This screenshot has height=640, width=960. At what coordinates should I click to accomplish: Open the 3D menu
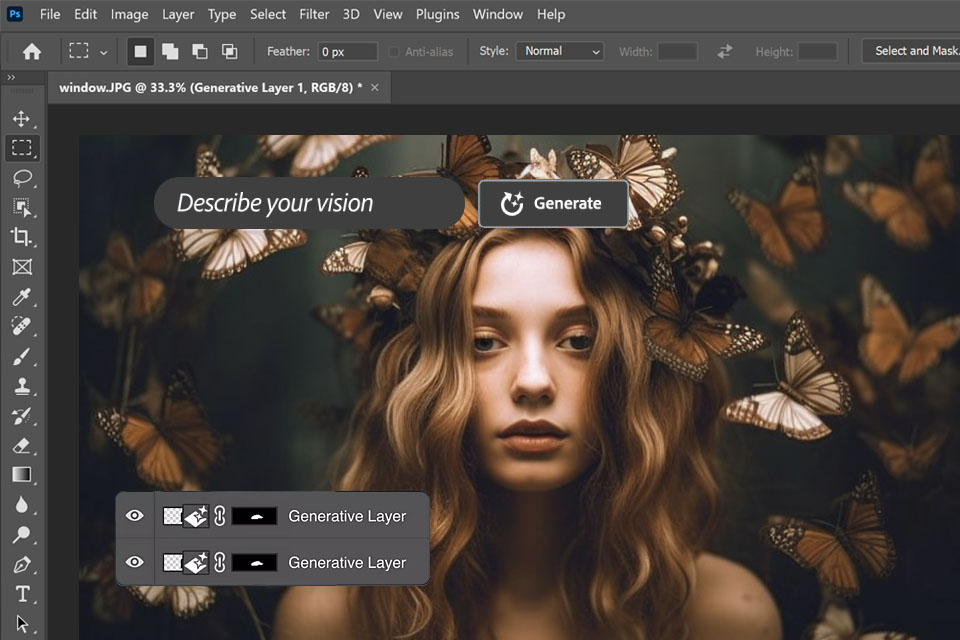point(351,14)
